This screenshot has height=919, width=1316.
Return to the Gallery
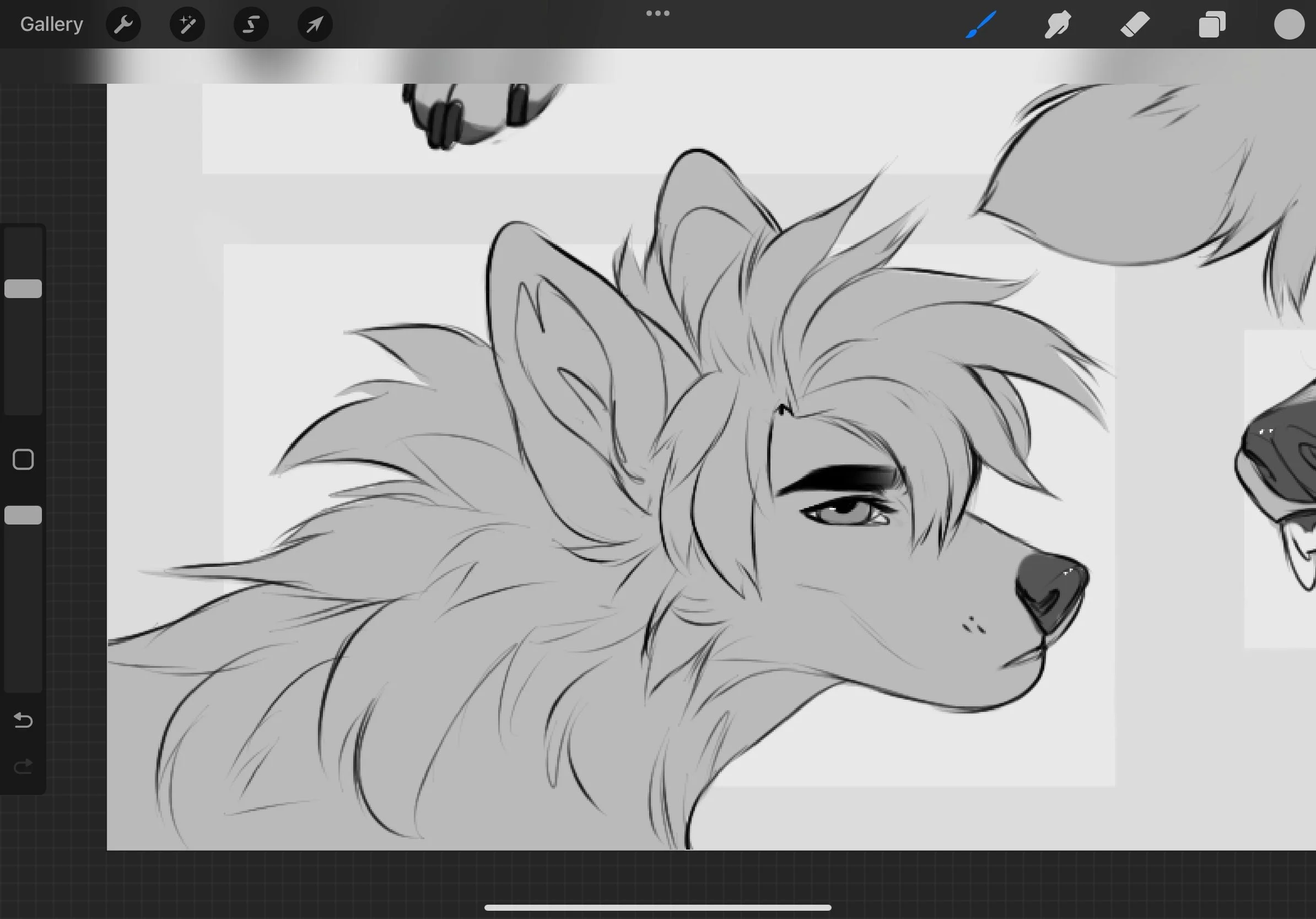[x=52, y=24]
